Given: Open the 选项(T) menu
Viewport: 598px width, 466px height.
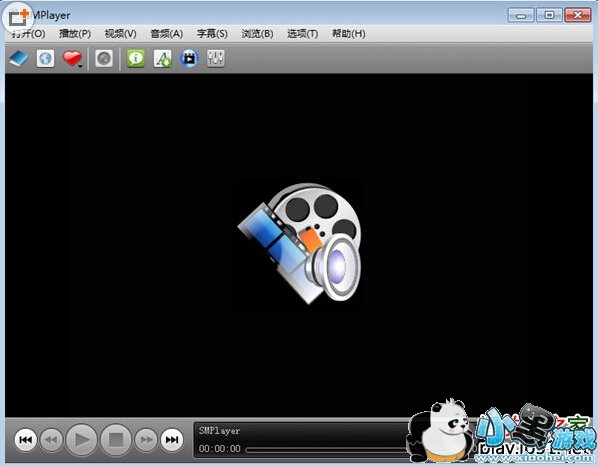Looking at the screenshot, I should [x=302, y=34].
